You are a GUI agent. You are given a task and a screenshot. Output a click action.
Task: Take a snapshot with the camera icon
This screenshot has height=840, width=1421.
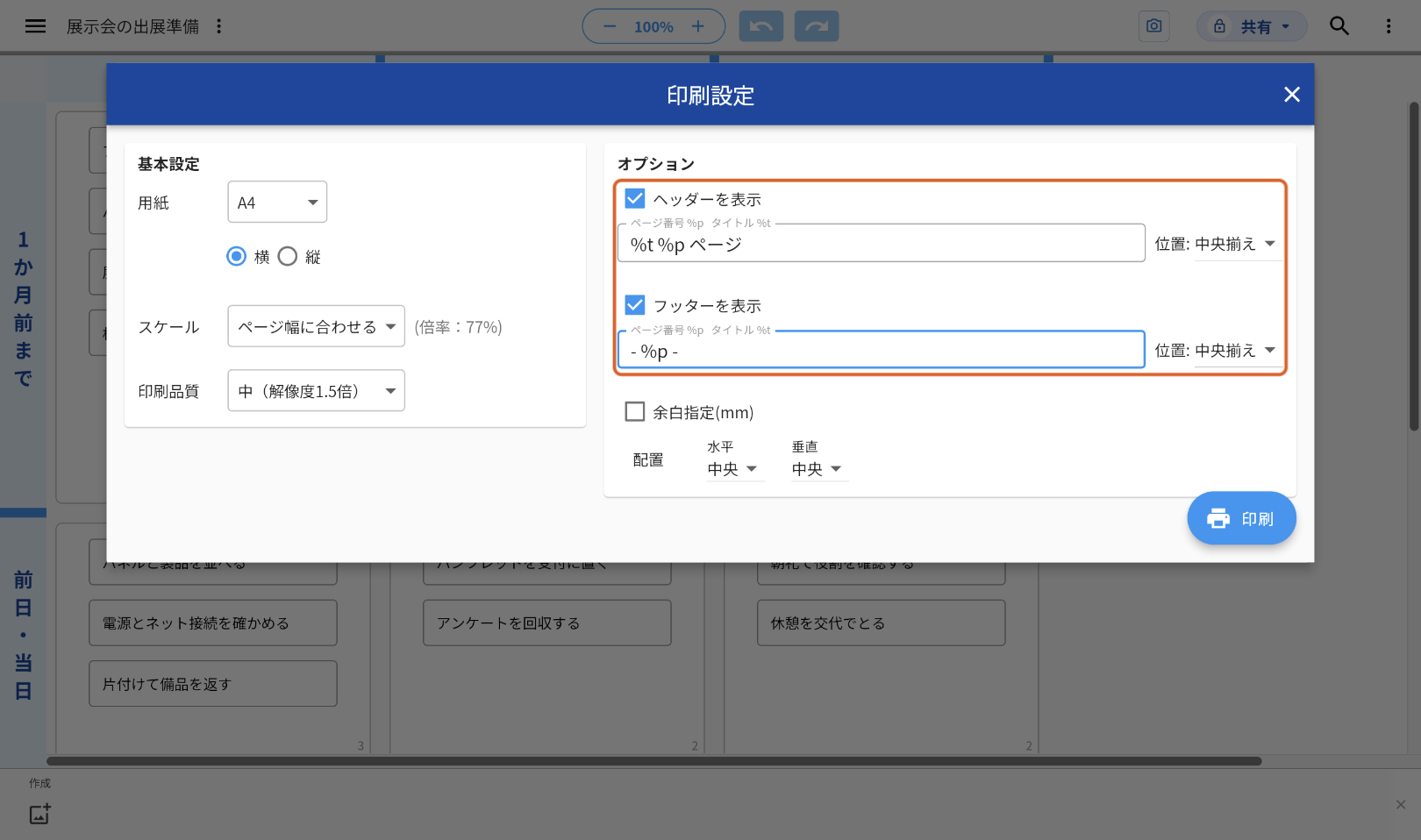1153,26
